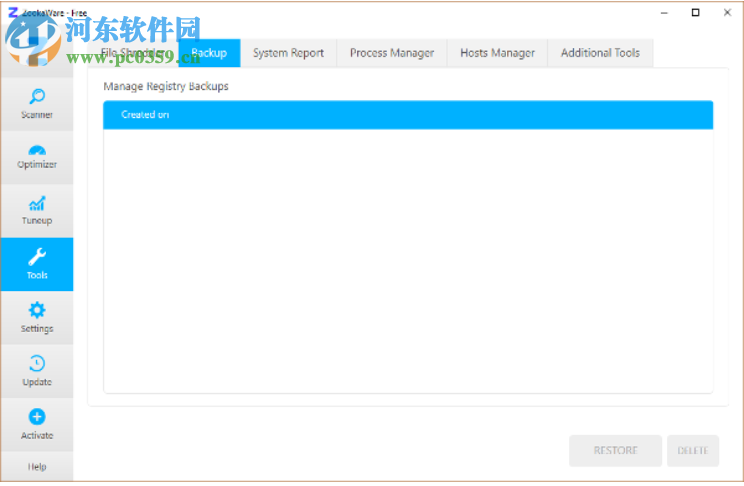The width and height of the screenshot is (744, 486).
Task: Open the Optimizer gauge section
Action: pyautogui.click(x=37, y=158)
